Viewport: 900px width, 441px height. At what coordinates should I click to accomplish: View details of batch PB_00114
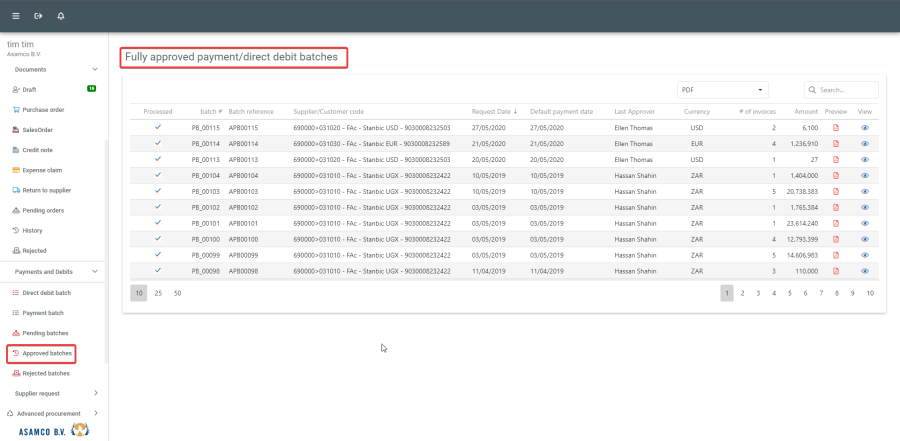865,144
